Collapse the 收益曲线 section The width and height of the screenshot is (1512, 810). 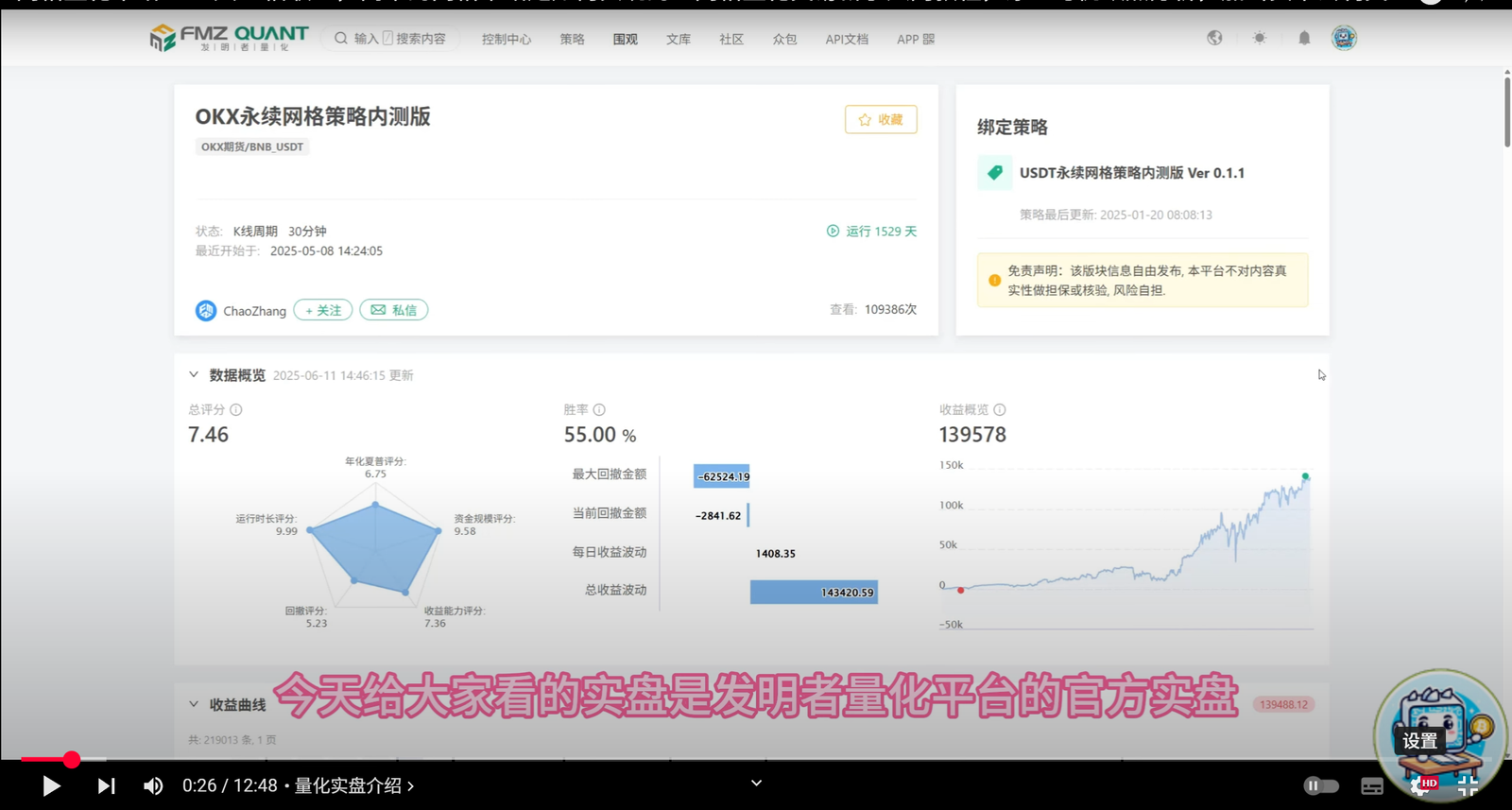pyautogui.click(x=194, y=704)
